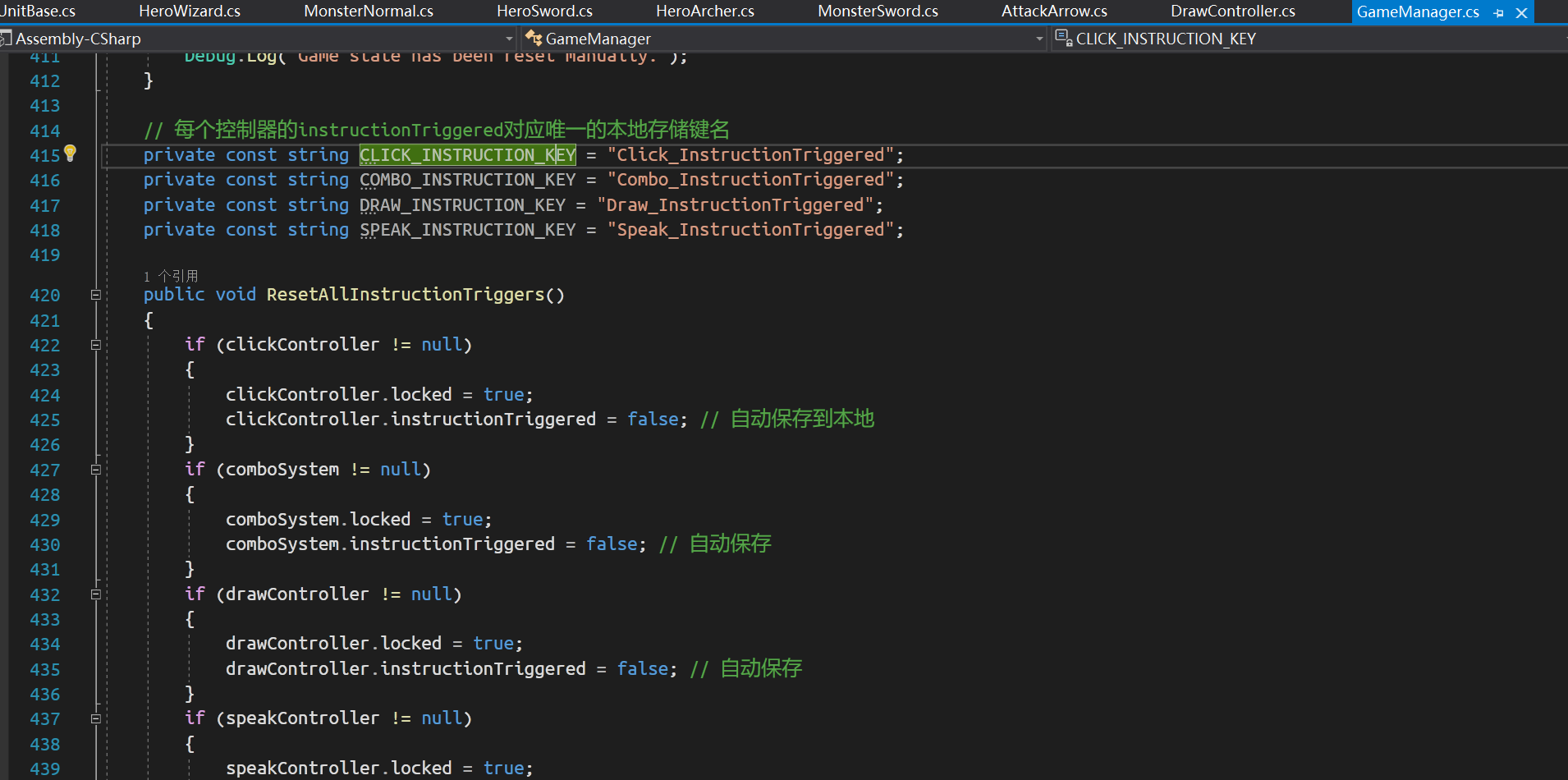Click speakController.locked on line 439
1568x780 pixels.
point(339,769)
